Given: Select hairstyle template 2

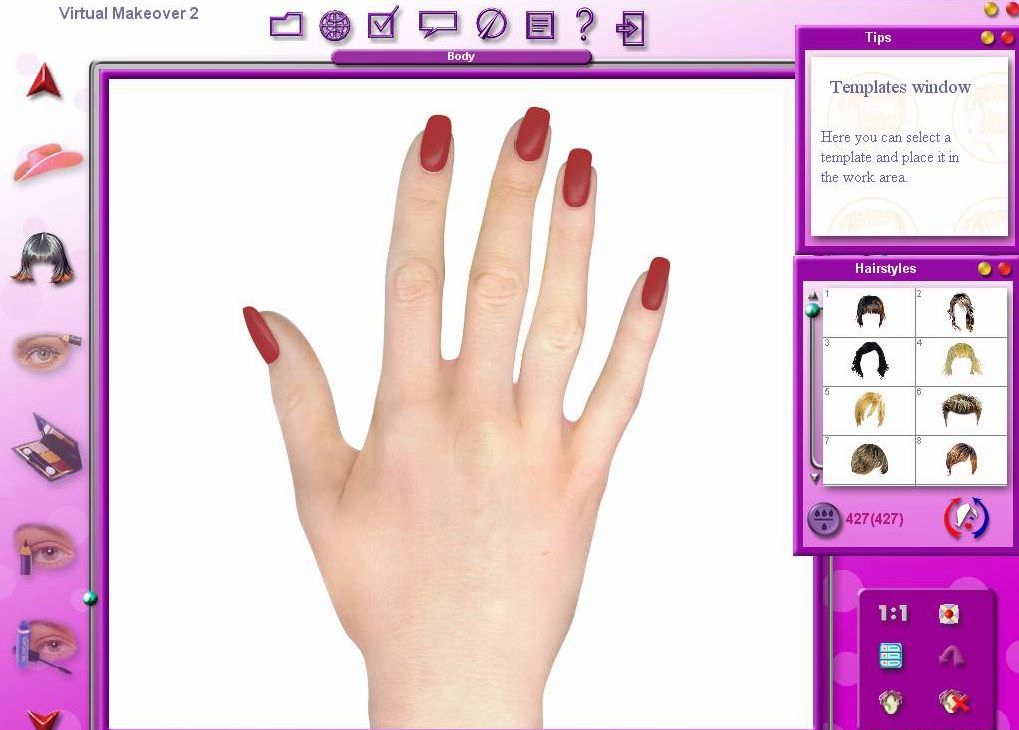Looking at the screenshot, I should [x=961, y=312].
